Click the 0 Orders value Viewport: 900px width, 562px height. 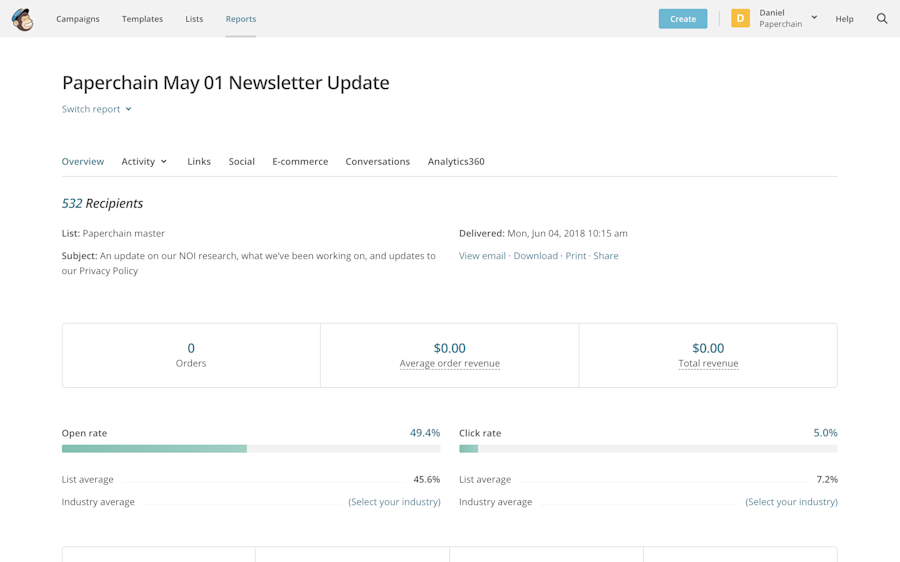point(191,348)
